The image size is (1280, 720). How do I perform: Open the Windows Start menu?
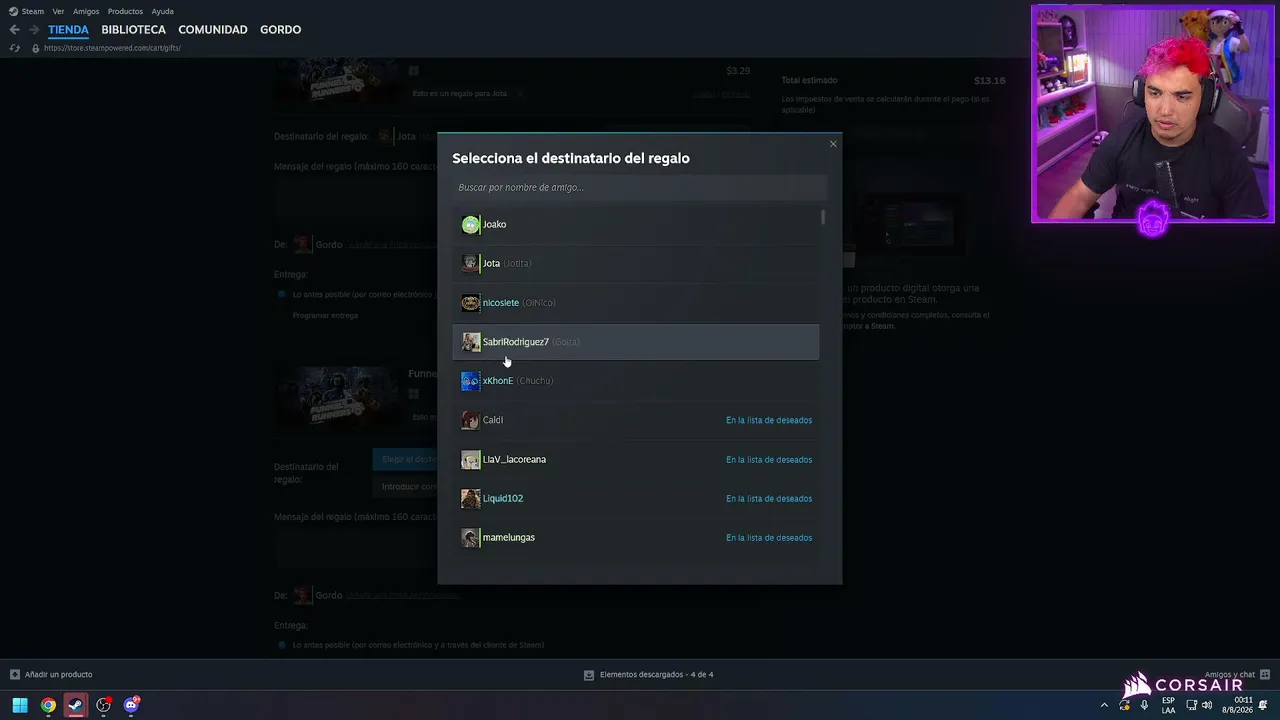tap(20, 705)
